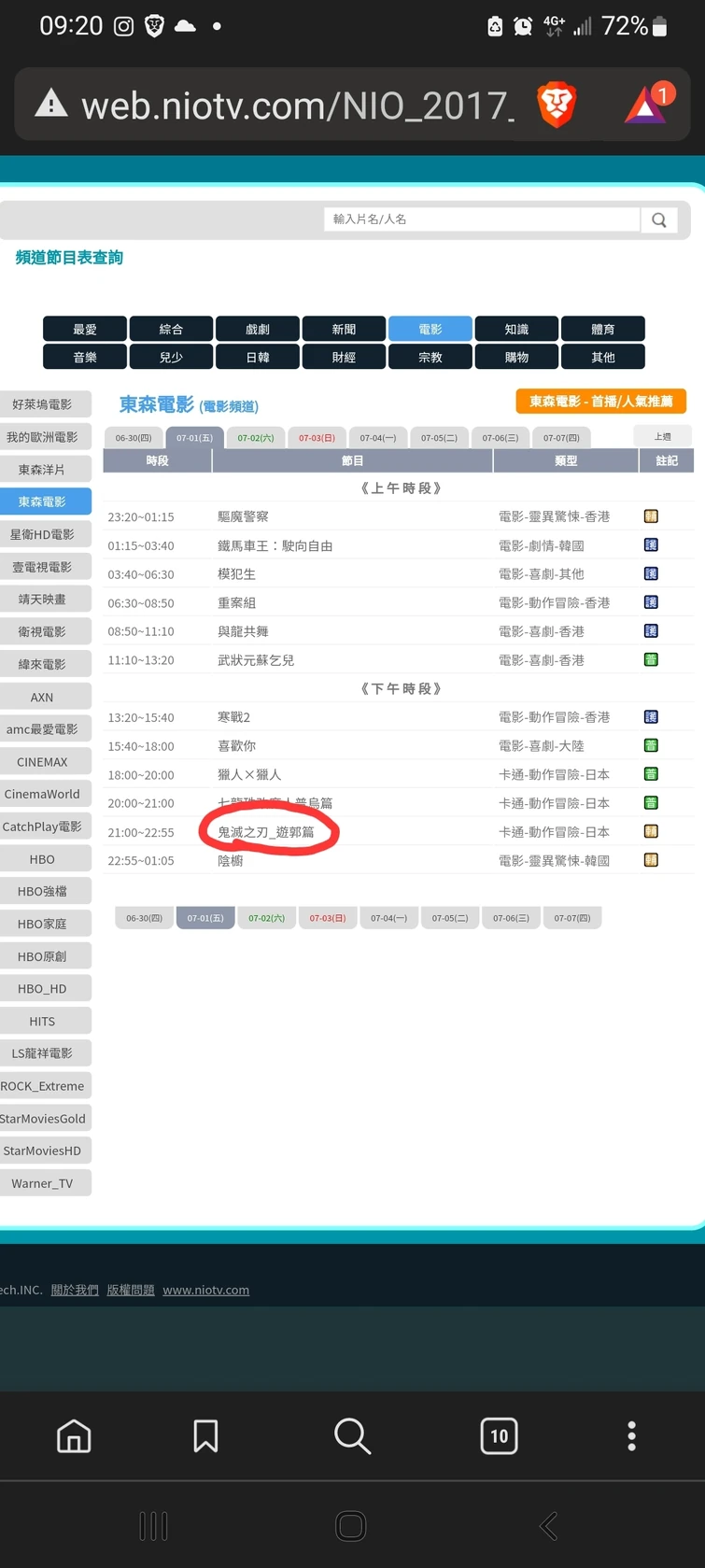Click rating icon in 重案組 row
Screen dimensions: 705x1568
(x=651, y=602)
